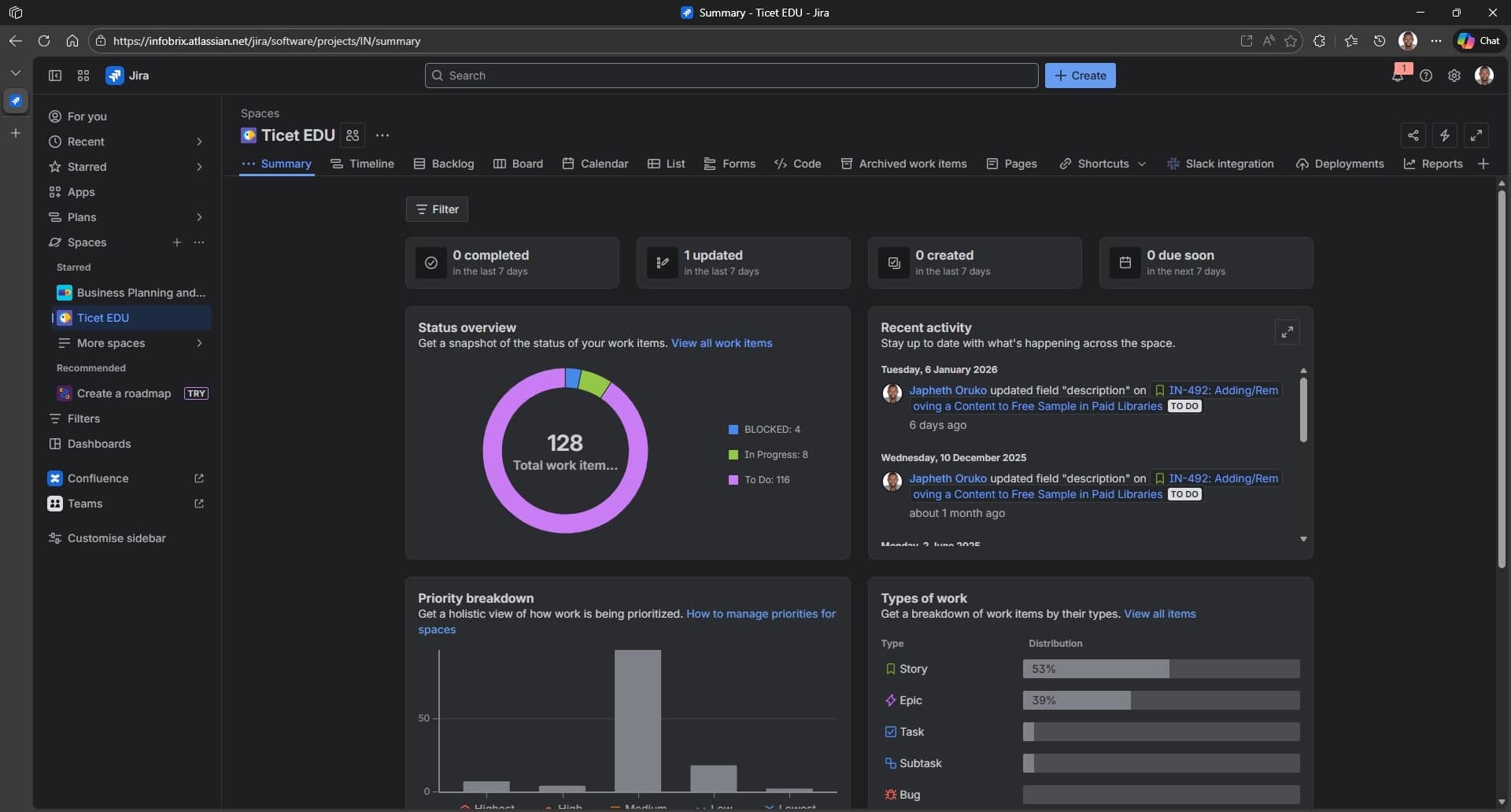
Task: Expand the Recent activity panel
Action: point(1287,332)
